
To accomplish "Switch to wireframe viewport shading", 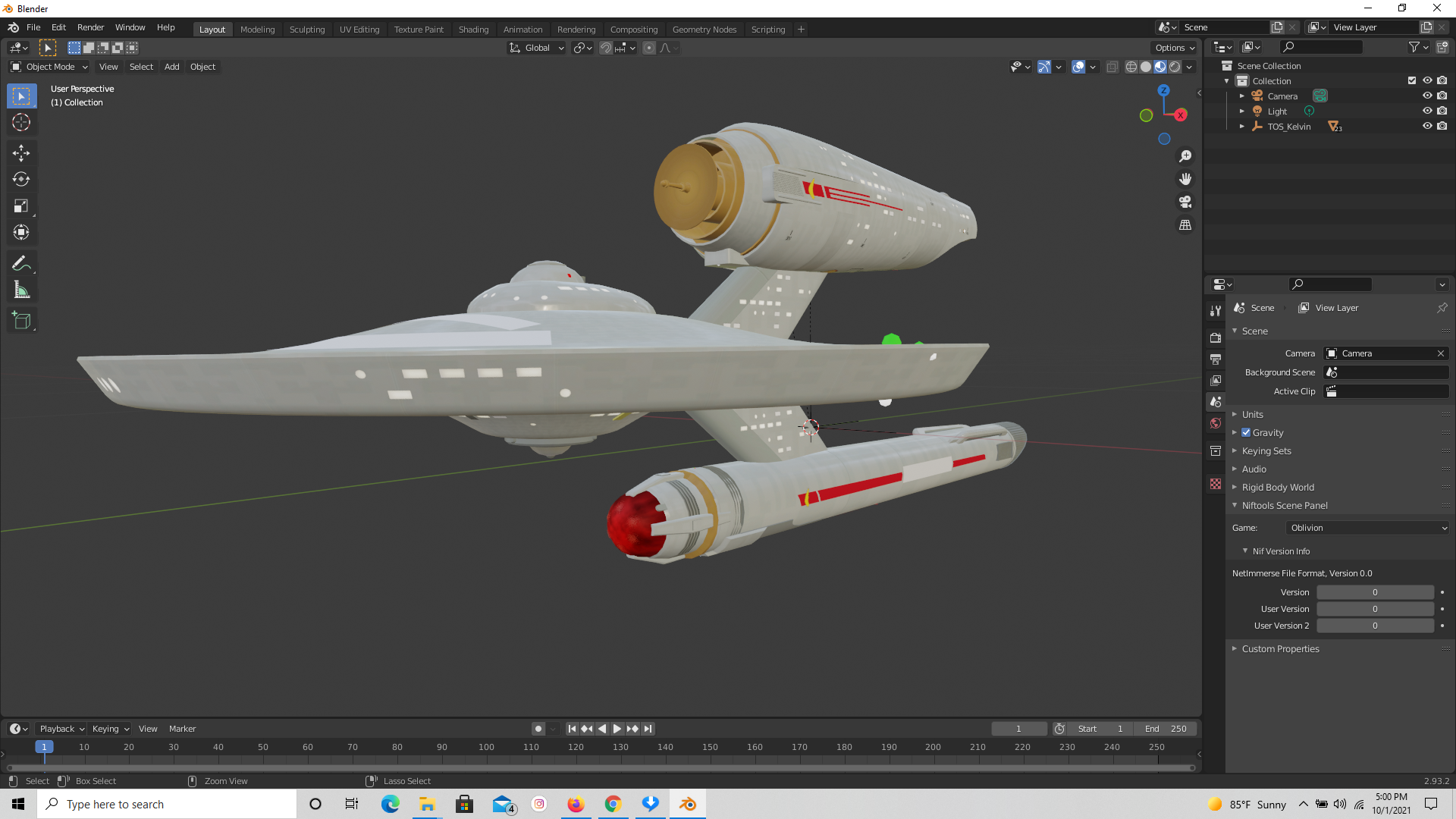I will pos(1131,67).
